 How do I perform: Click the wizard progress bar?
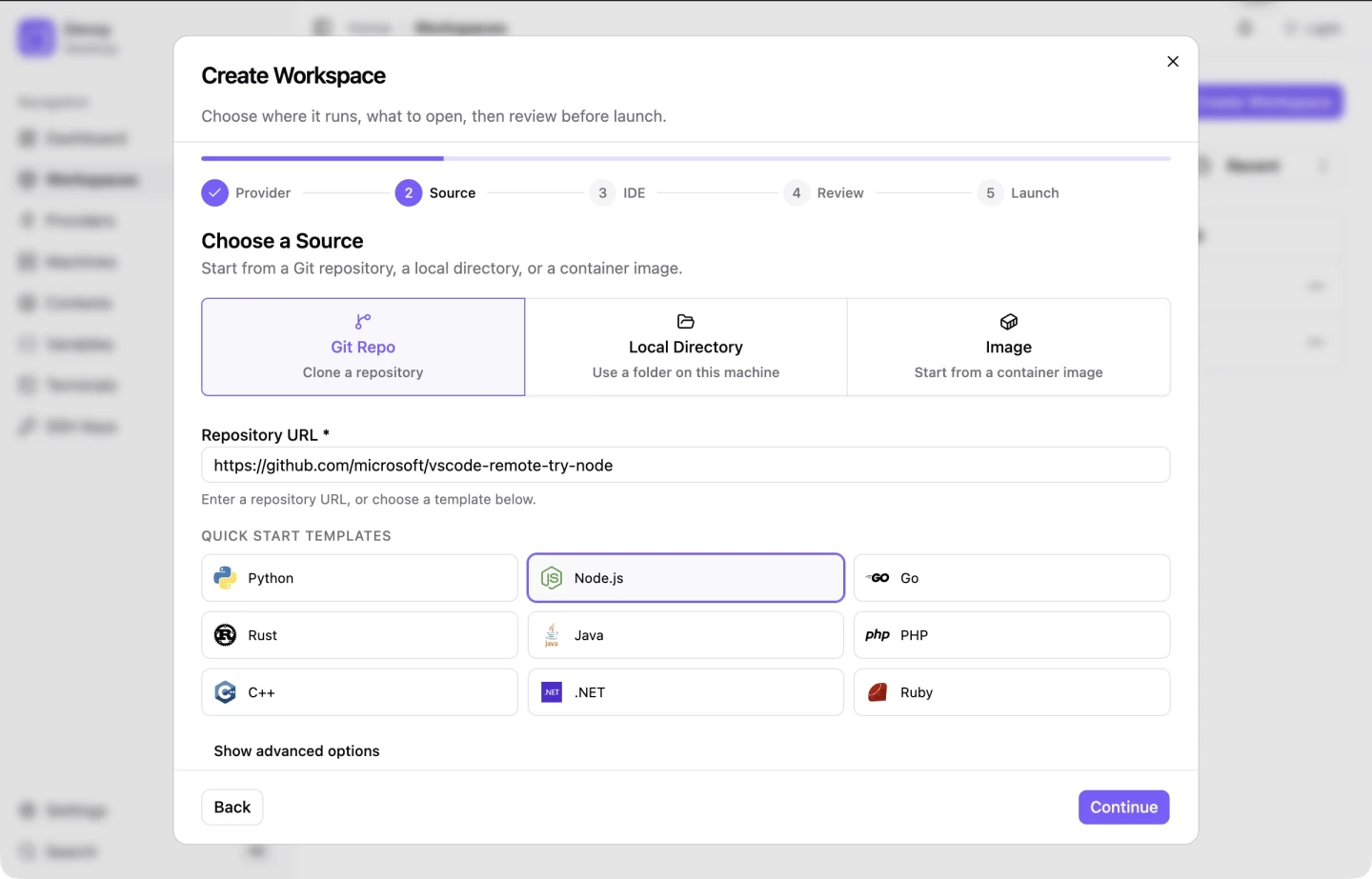pos(686,158)
